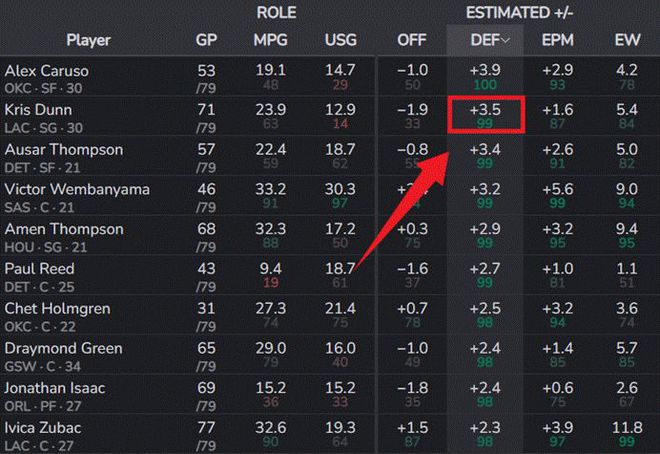Open Kris Dunn's player link
Viewport: 660px width, 454px height.
pyautogui.click(x=35, y=110)
